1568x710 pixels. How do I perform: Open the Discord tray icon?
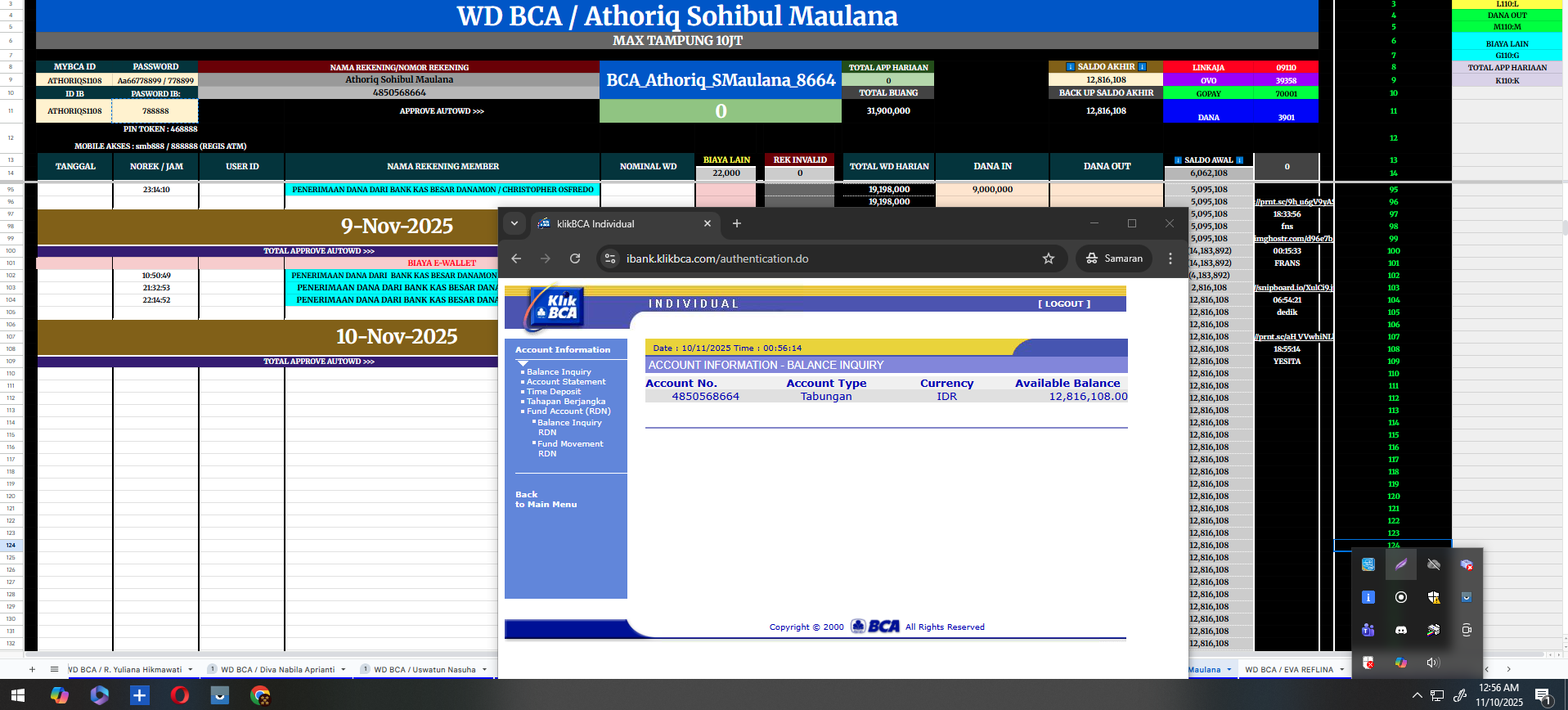(1400, 630)
